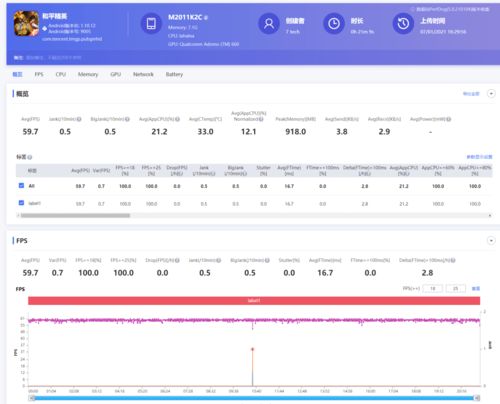Open the GPU tab
500x404 pixels.
coord(116,74)
